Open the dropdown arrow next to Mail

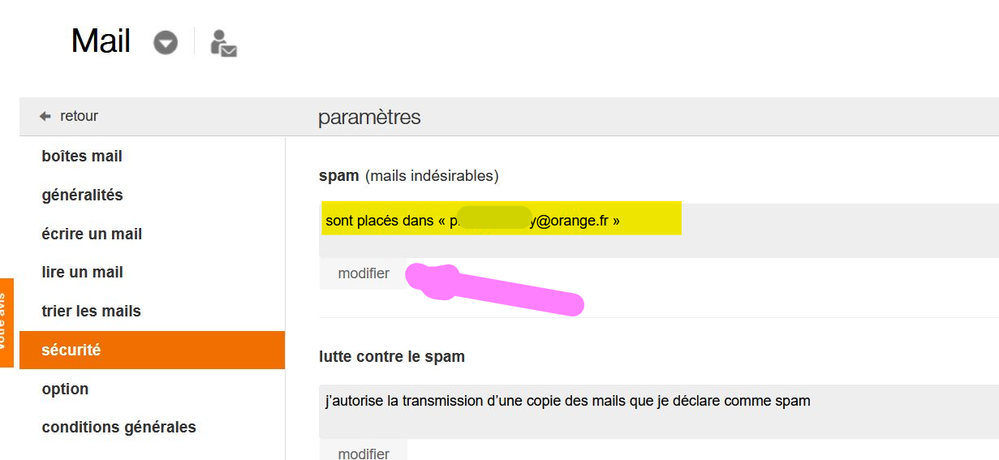[165, 43]
